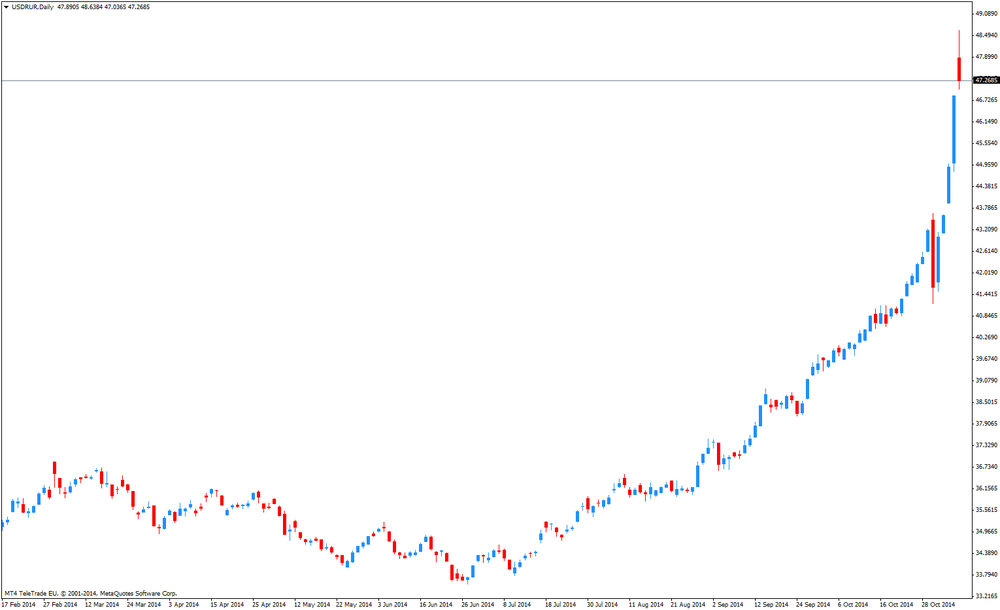Click date label 2 Sep 2014
1000x610 pixels.
[x=728, y=604]
